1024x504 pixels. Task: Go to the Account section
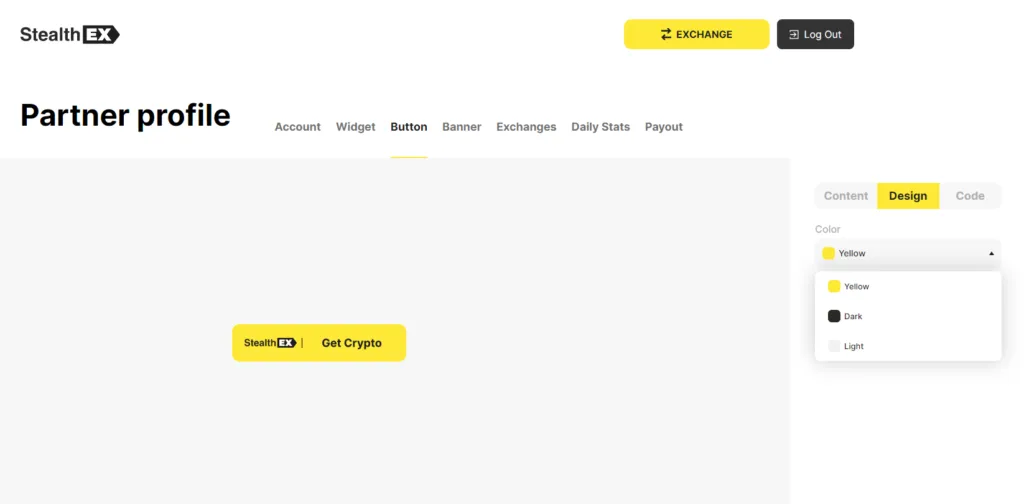coord(297,127)
